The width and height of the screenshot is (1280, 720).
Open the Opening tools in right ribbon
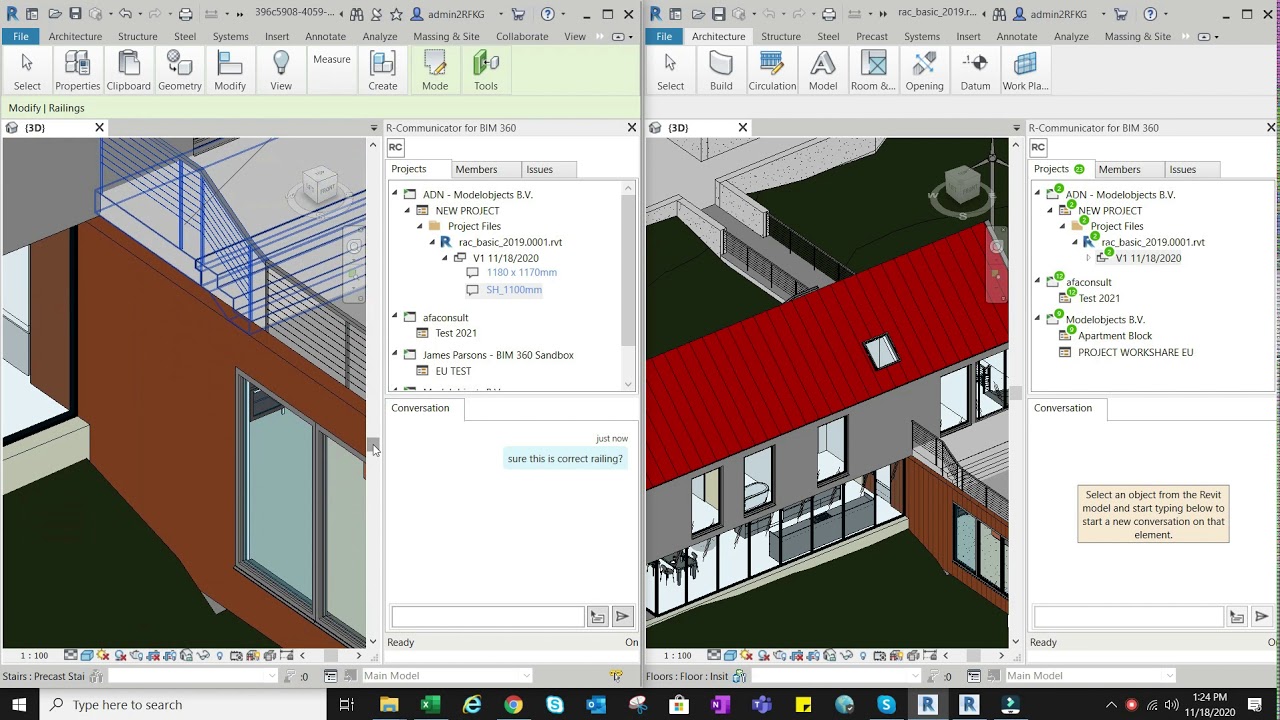(924, 71)
